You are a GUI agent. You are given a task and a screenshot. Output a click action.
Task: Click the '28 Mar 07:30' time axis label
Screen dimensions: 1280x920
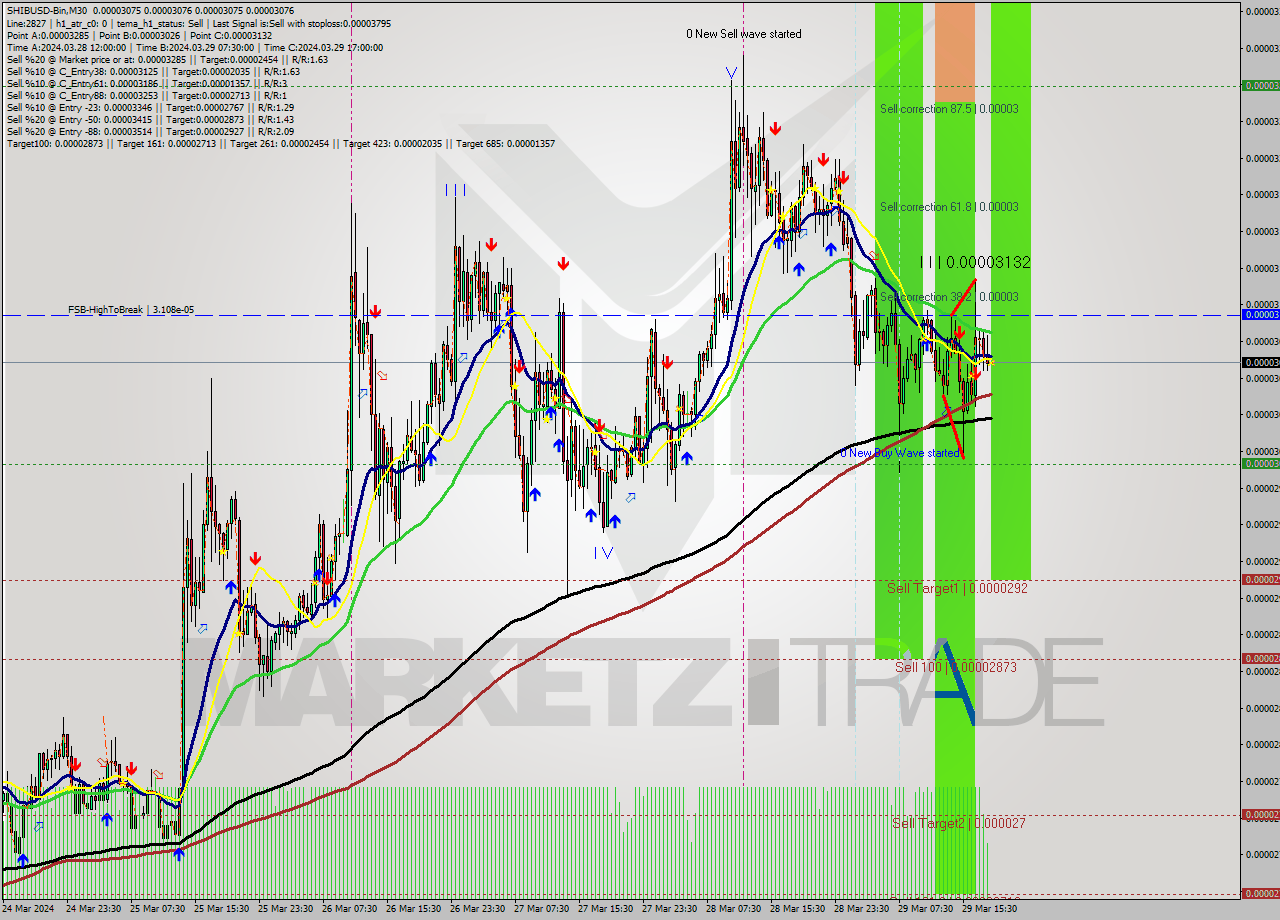734,909
